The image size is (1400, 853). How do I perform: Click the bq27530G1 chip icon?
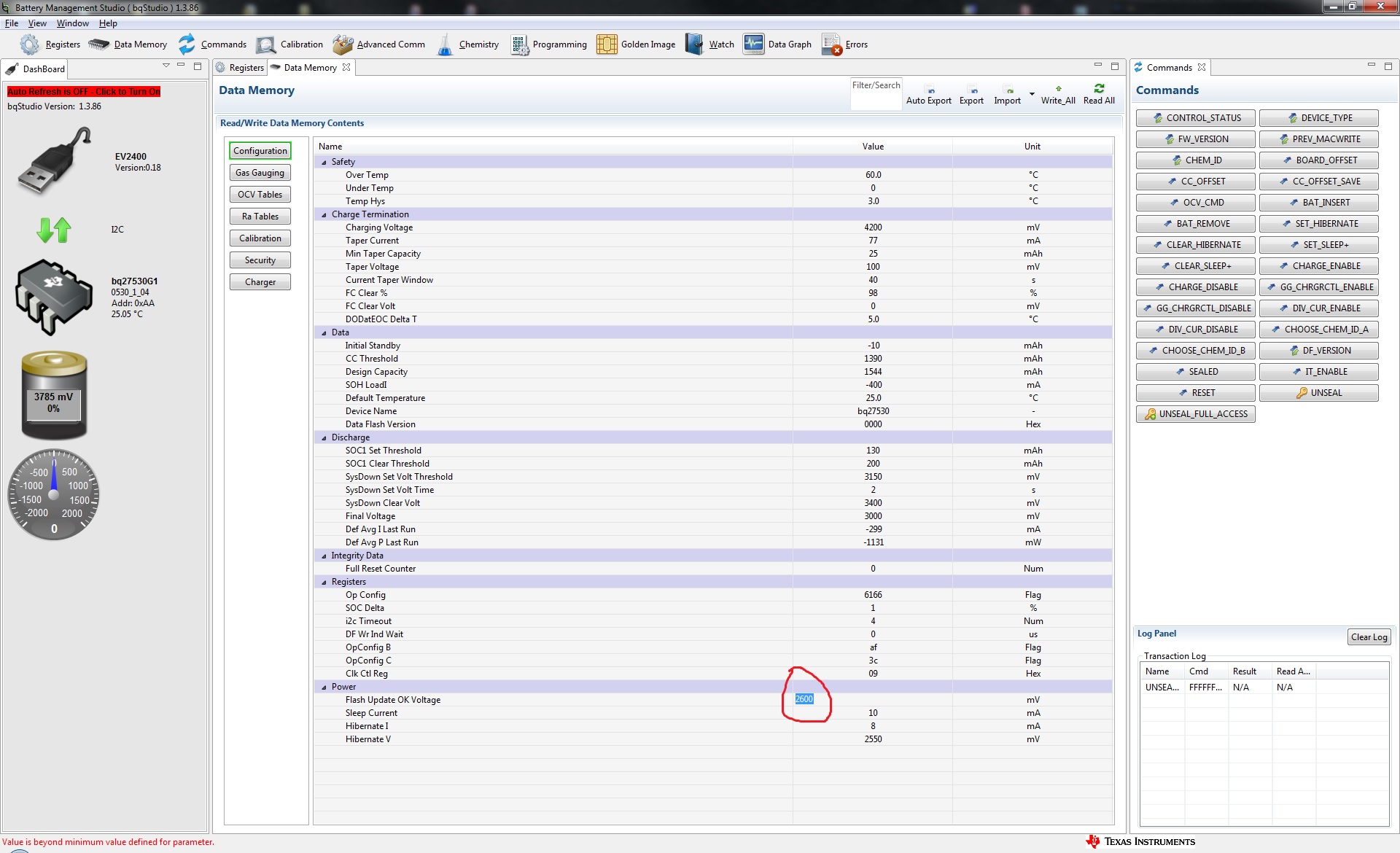click(53, 297)
